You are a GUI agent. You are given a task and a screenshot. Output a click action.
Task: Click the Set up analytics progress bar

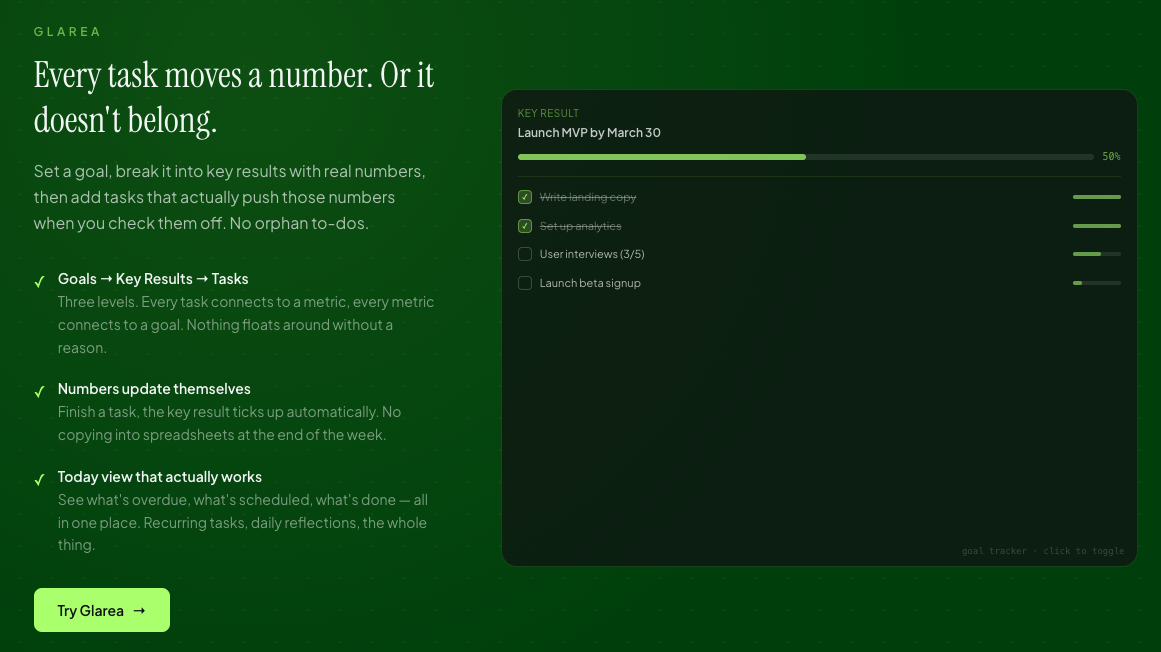(x=1097, y=226)
